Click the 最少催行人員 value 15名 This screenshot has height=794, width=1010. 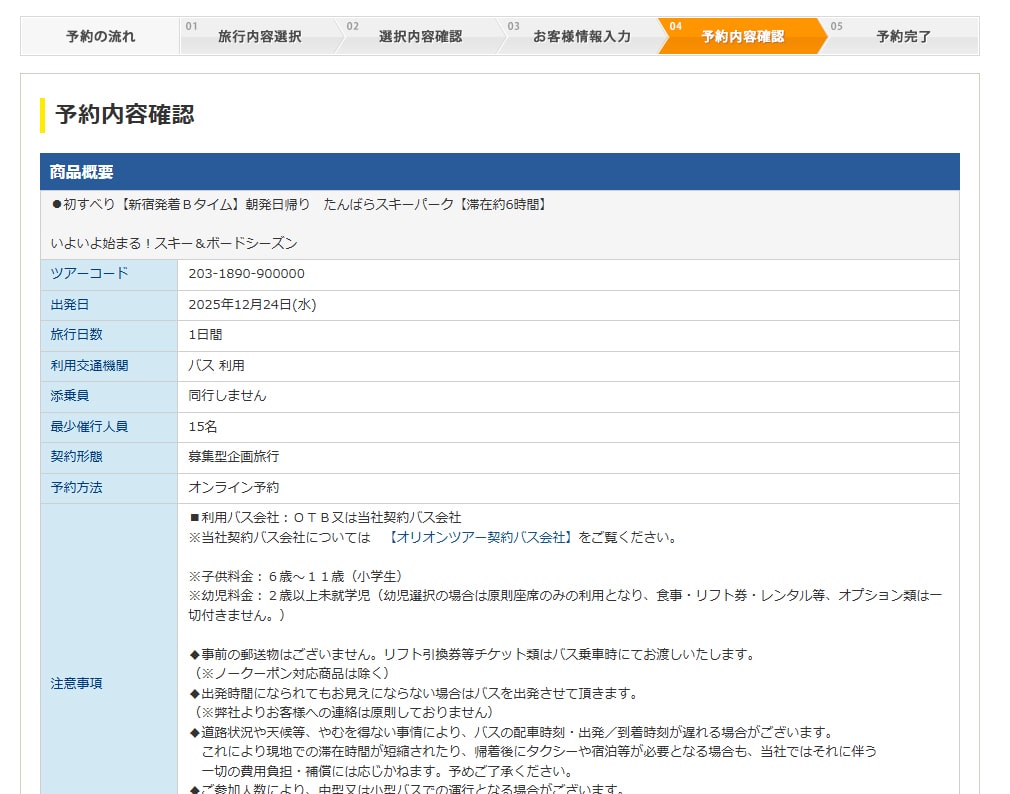click(203, 427)
